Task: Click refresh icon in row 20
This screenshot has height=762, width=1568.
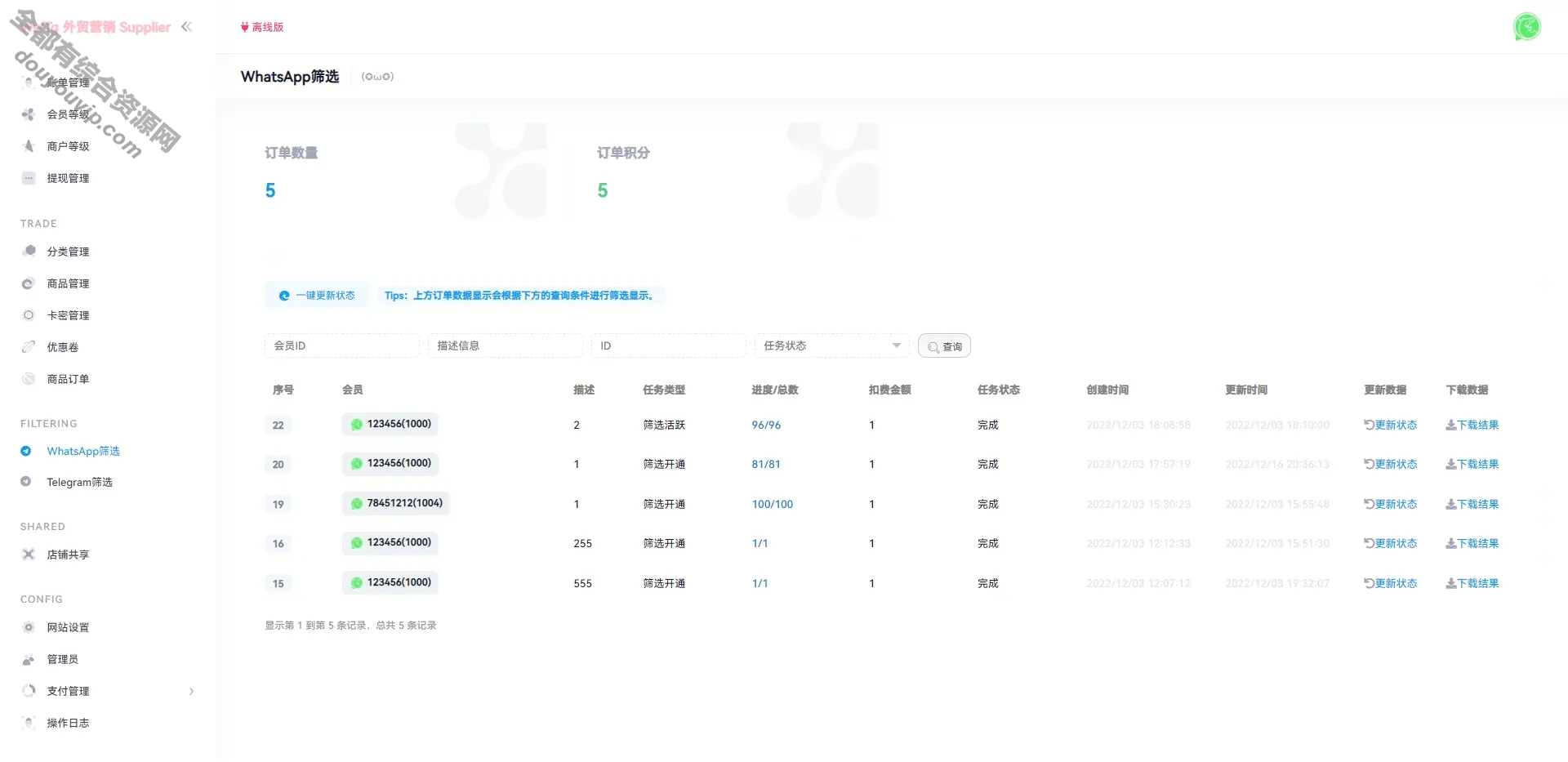Action: click(x=1370, y=464)
